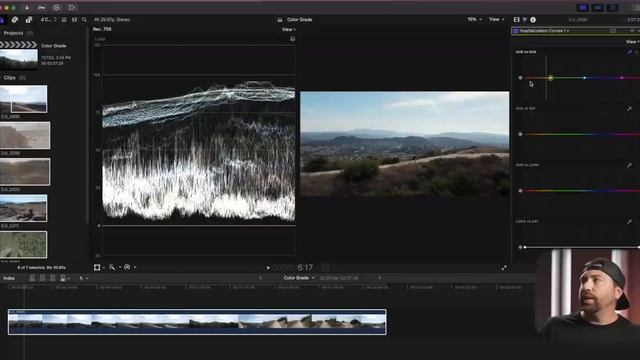640x360 pixels.
Task: Select the clip in the timeline
Action: [x=197, y=322]
